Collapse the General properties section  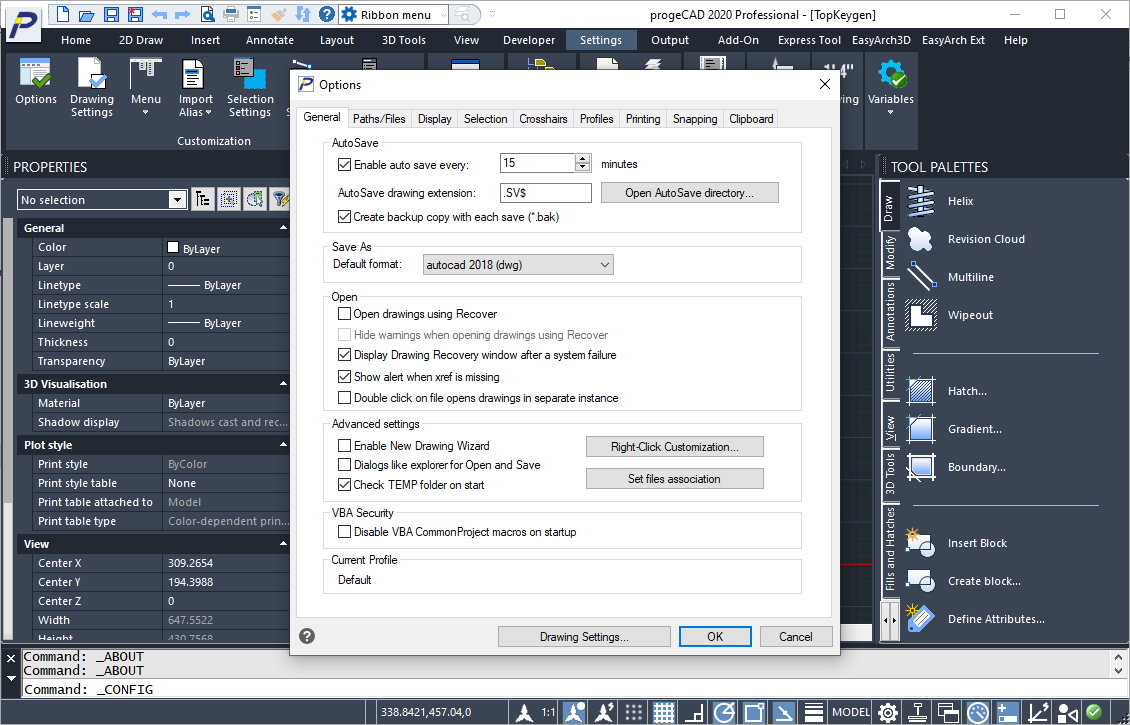pos(283,228)
